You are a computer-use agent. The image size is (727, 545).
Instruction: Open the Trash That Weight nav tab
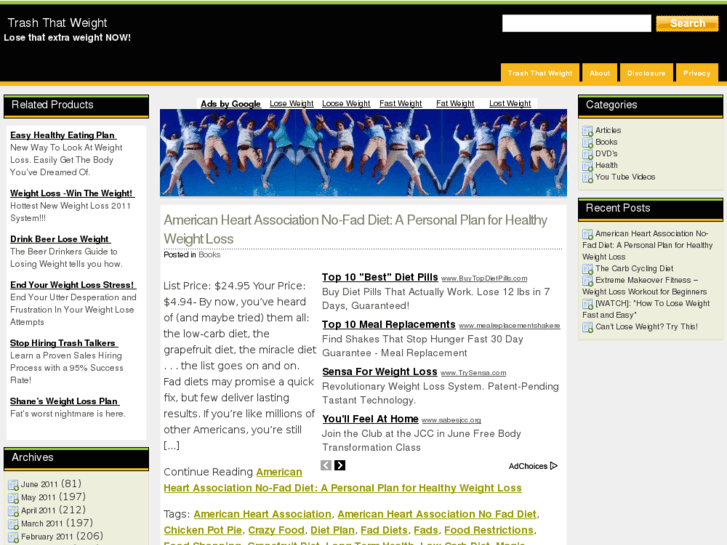[540, 73]
